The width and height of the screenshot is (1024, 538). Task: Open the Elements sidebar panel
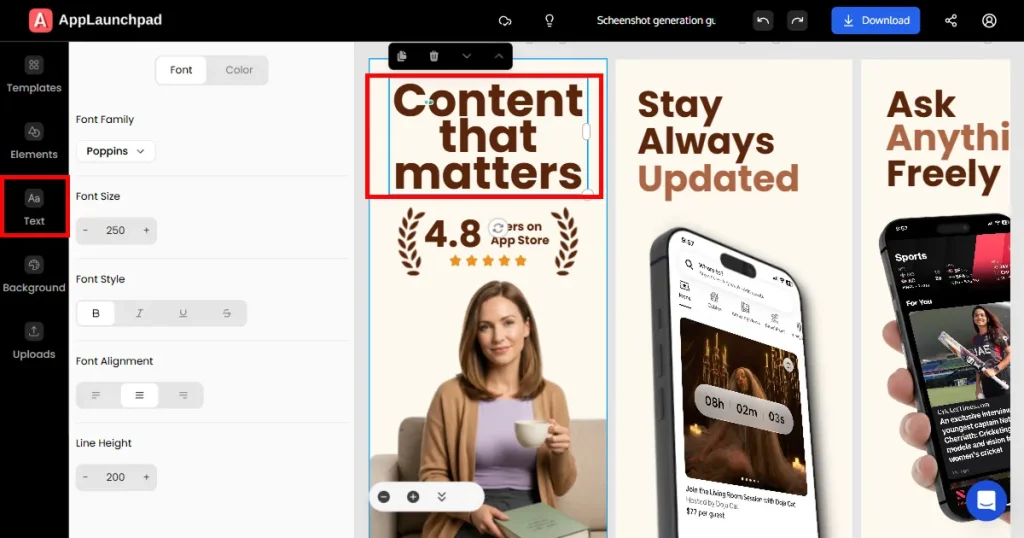click(x=34, y=142)
